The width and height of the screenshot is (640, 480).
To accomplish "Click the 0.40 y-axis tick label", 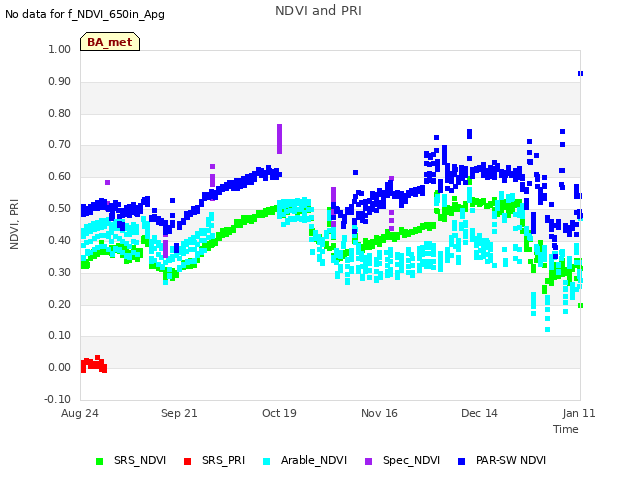I will (60, 240).
